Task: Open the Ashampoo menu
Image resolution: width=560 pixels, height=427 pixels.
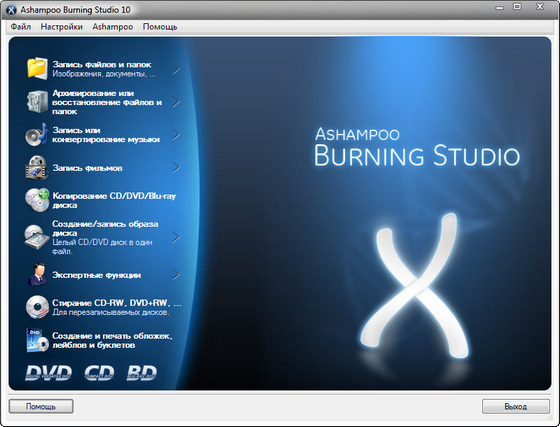Action: point(112,27)
